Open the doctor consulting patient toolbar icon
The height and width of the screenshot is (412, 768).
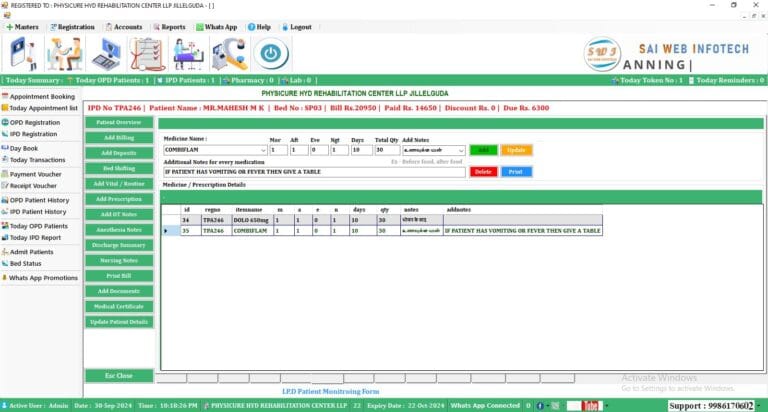(x=64, y=54)
